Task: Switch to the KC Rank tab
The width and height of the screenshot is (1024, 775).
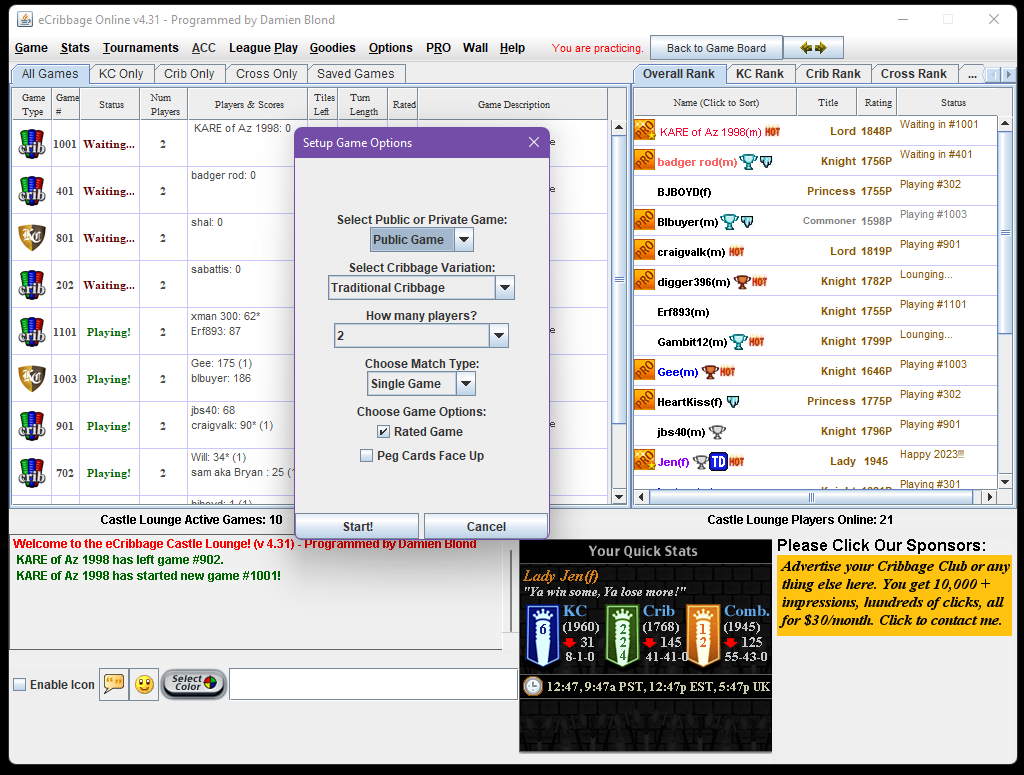Action: [759, 74]
